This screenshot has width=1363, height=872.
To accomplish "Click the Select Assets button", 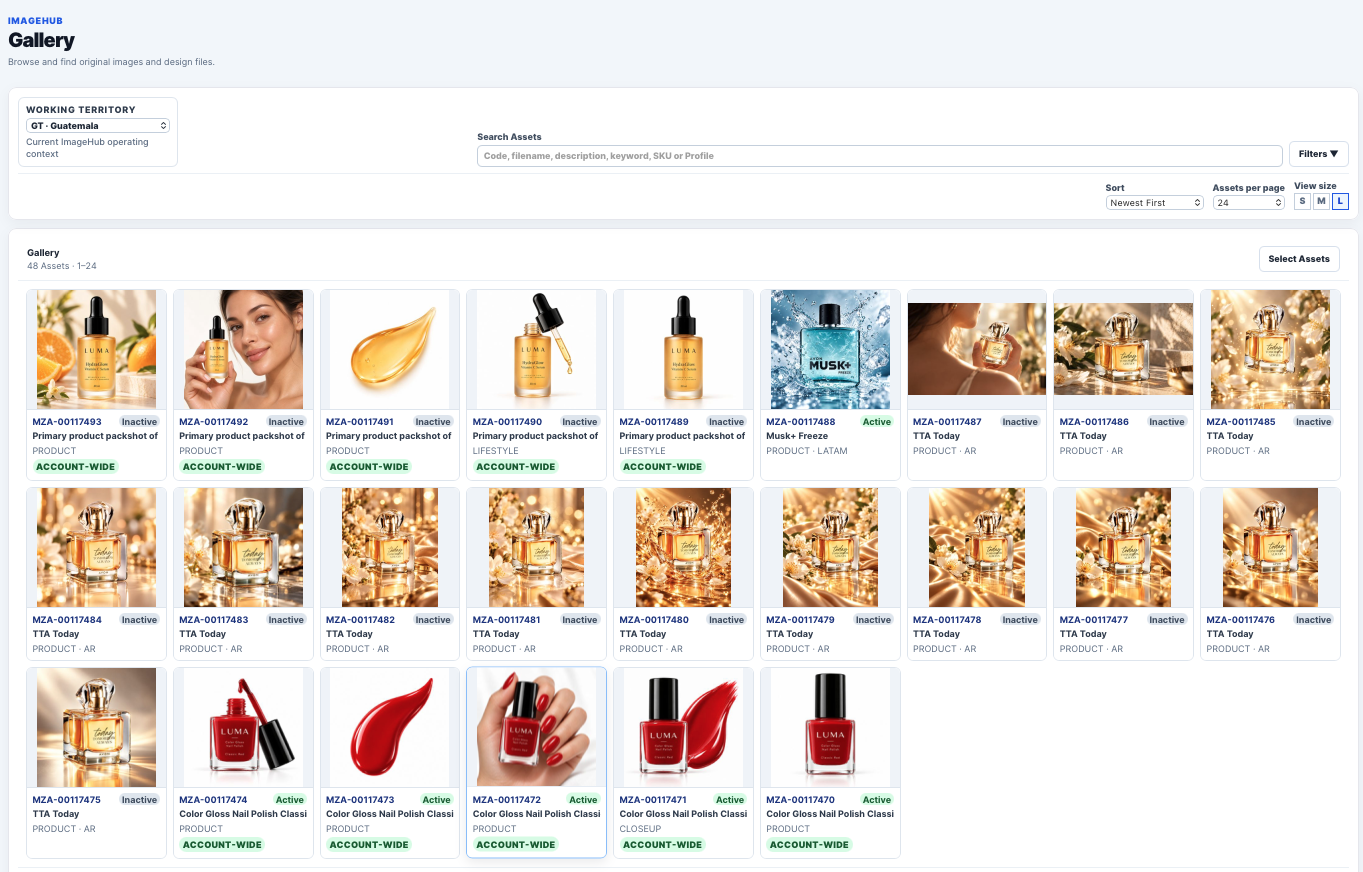I will click(x=1299, y=259).
